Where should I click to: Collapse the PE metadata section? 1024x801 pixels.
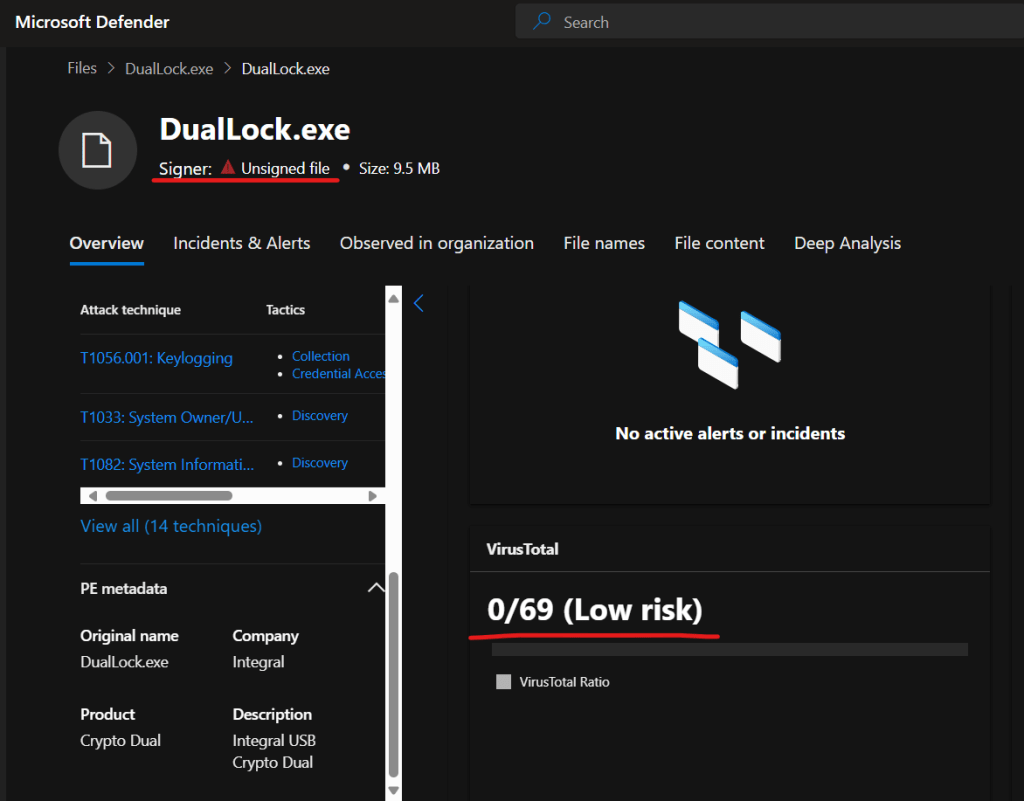pyautogui.click(x=375, y=588)
